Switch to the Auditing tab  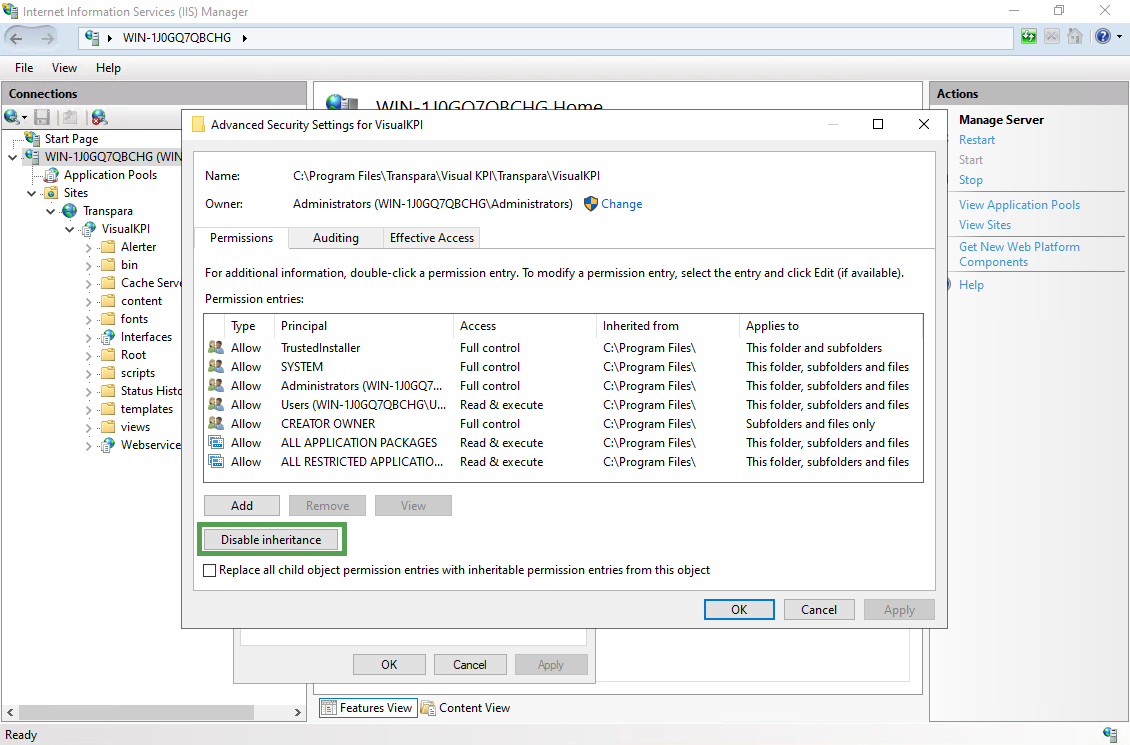pos(335,238)
